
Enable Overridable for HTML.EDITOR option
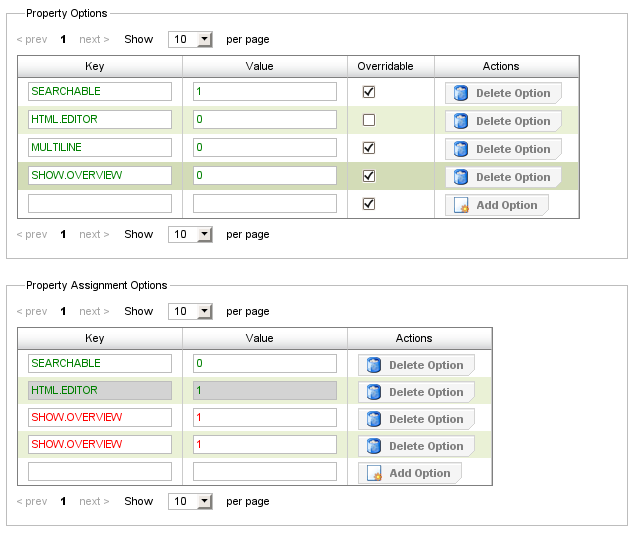369,120
